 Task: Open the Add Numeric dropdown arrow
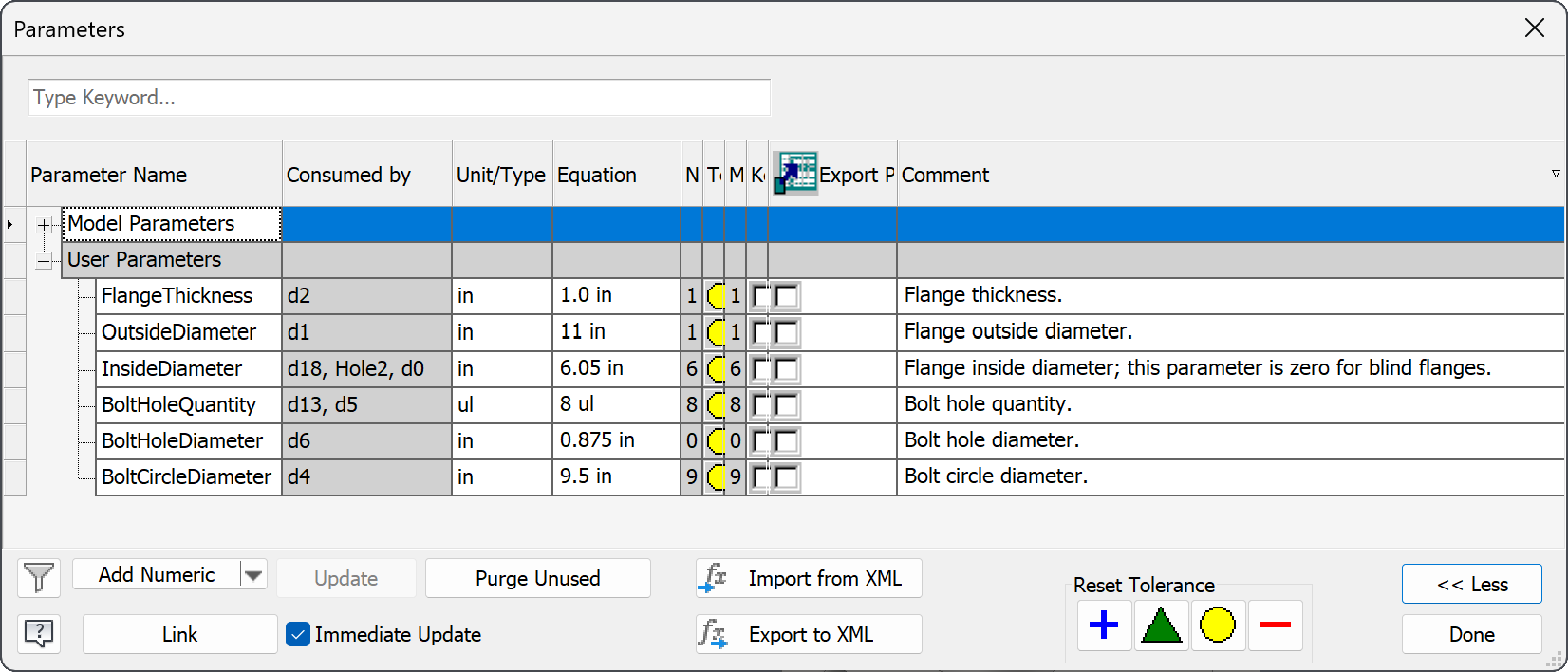253,574
